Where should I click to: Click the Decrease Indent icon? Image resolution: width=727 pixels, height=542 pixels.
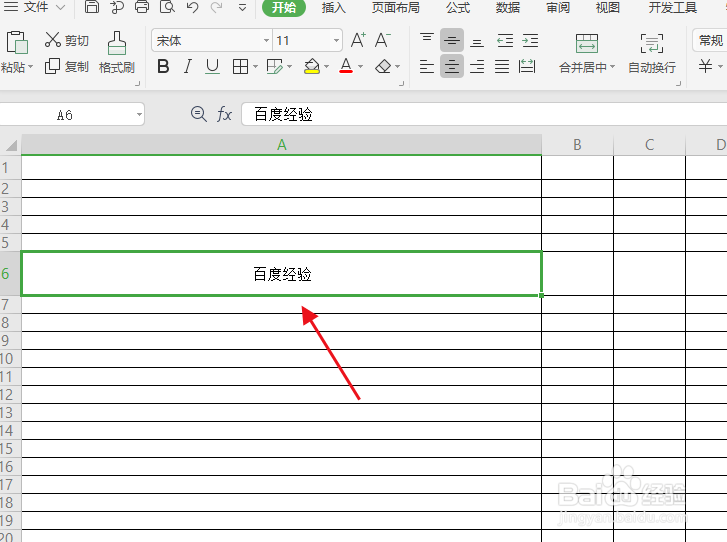click(x=505, y=41)
